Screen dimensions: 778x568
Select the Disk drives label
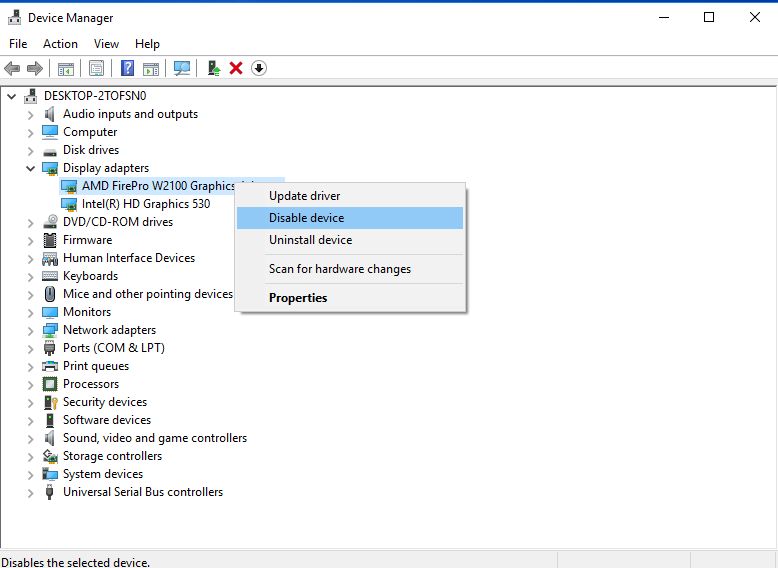[91, 150]
